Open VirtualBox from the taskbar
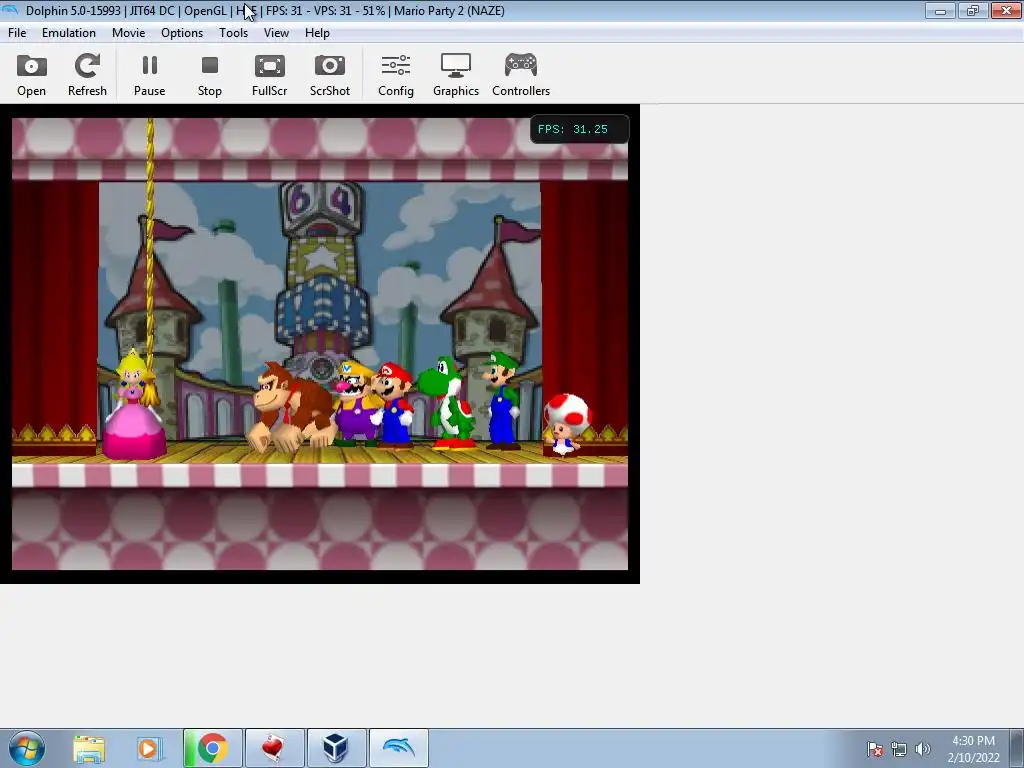Image resolution: width=1024 pixels, height=768 pixels. pyautogui.click(x=336, y=748)
